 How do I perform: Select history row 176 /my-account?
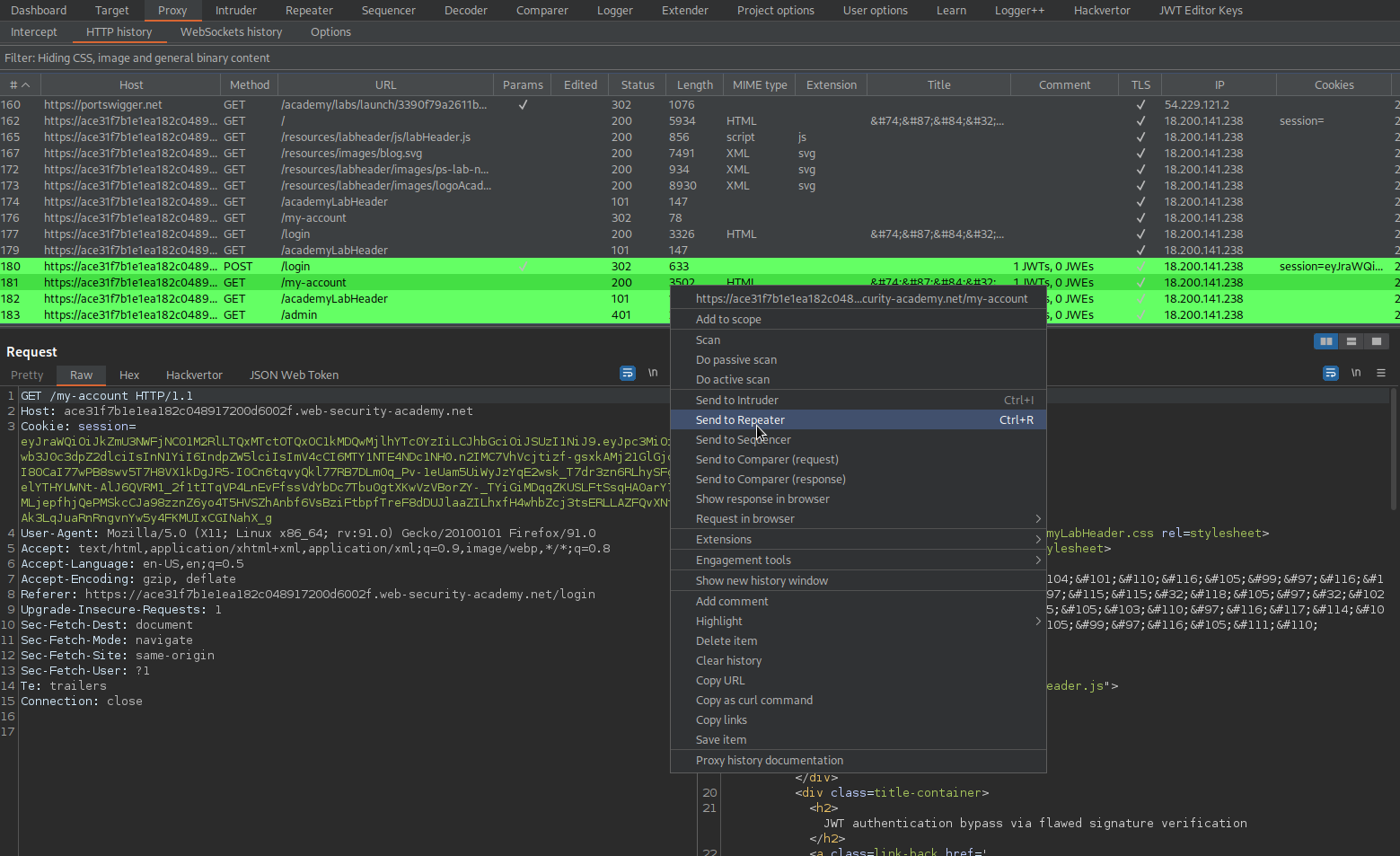[700, 218]
